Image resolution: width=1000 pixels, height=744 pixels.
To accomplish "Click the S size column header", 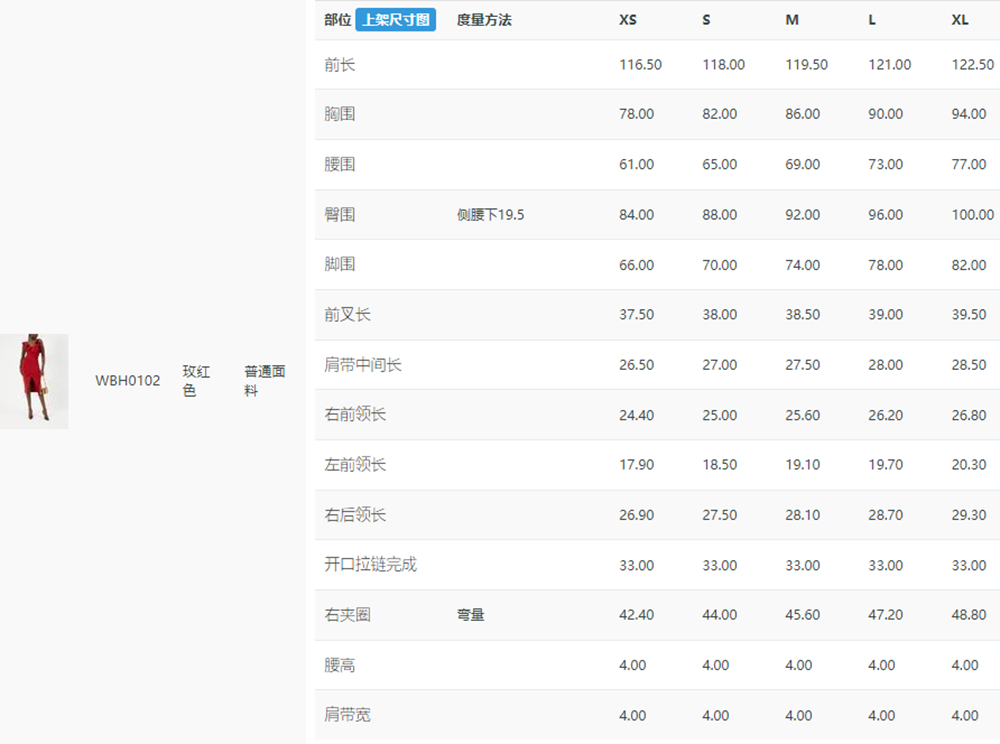I will [706, 20].
